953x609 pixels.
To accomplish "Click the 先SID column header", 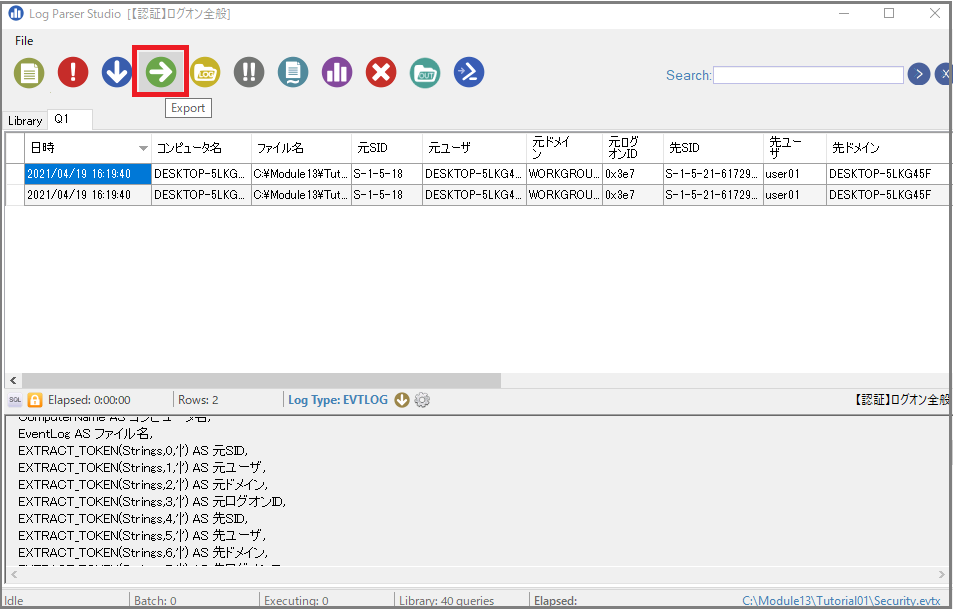I will (x=713, y=148).
